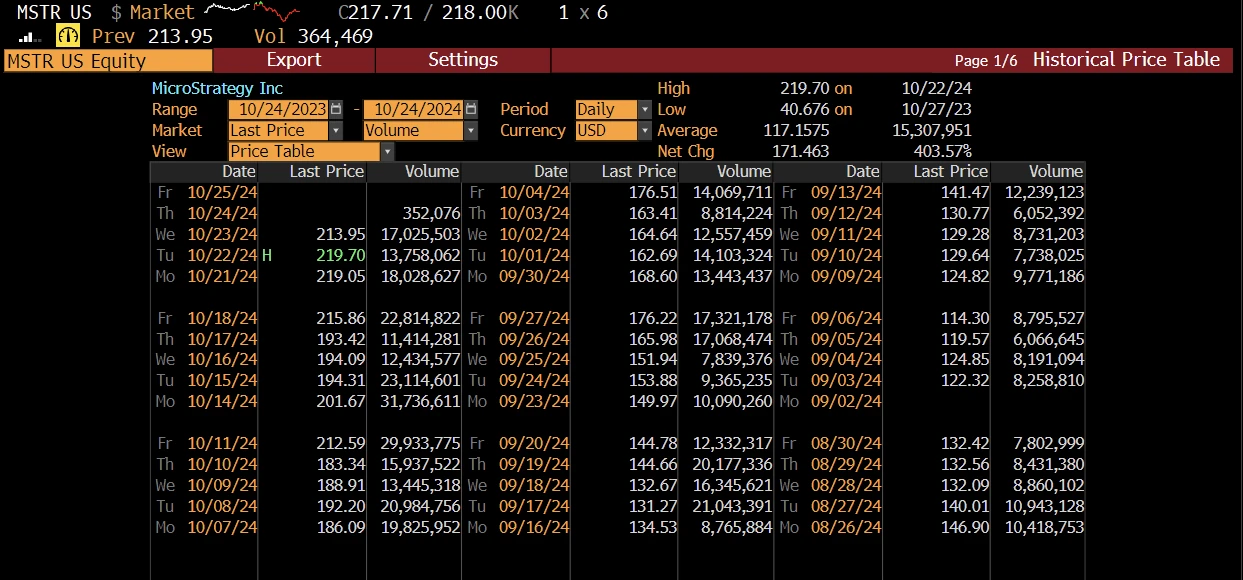Click the intraday sparkline chart
Screen dimensions: 1243x580
click(x=251, y=12)
